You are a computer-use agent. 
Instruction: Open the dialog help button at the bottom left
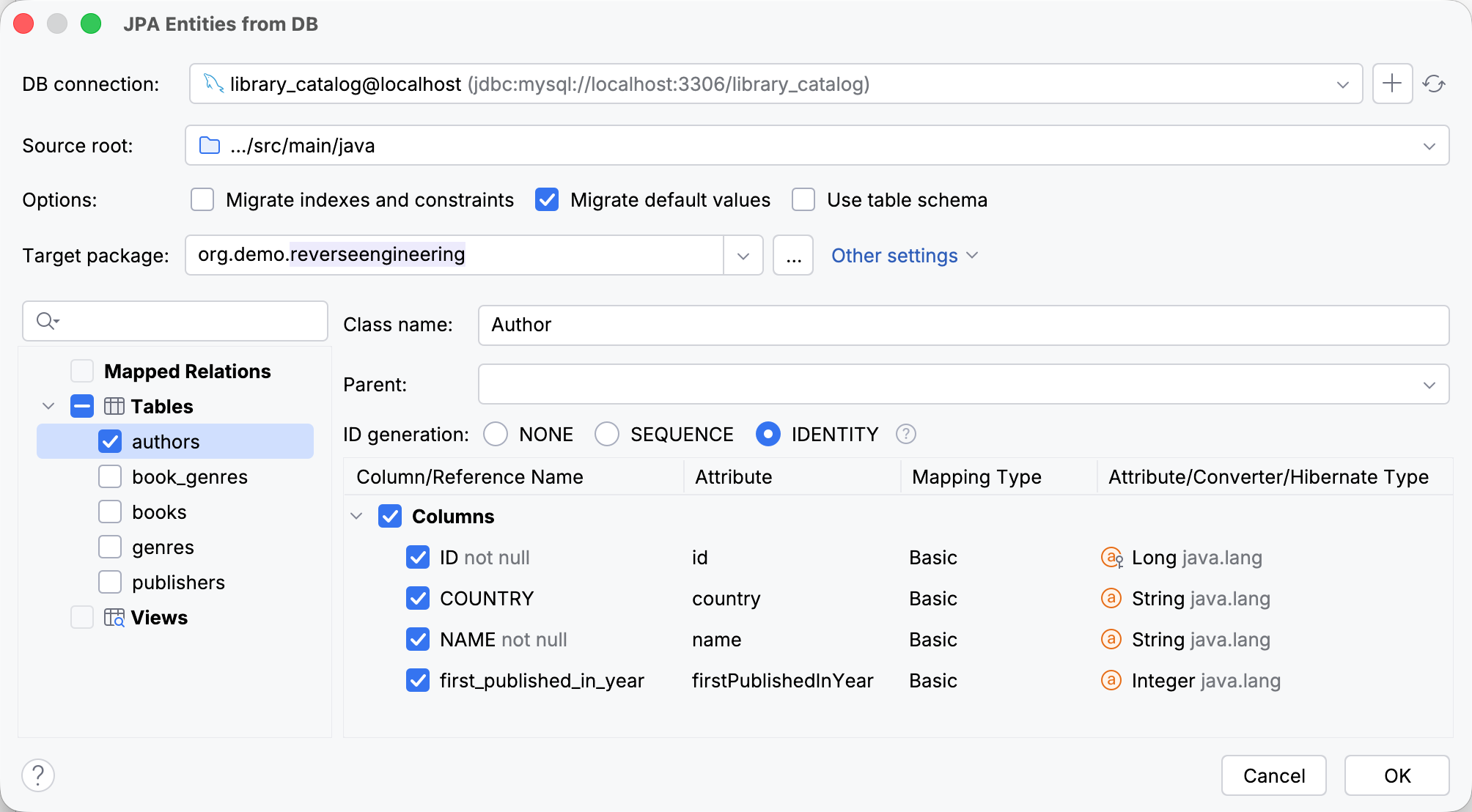(38, 775)
